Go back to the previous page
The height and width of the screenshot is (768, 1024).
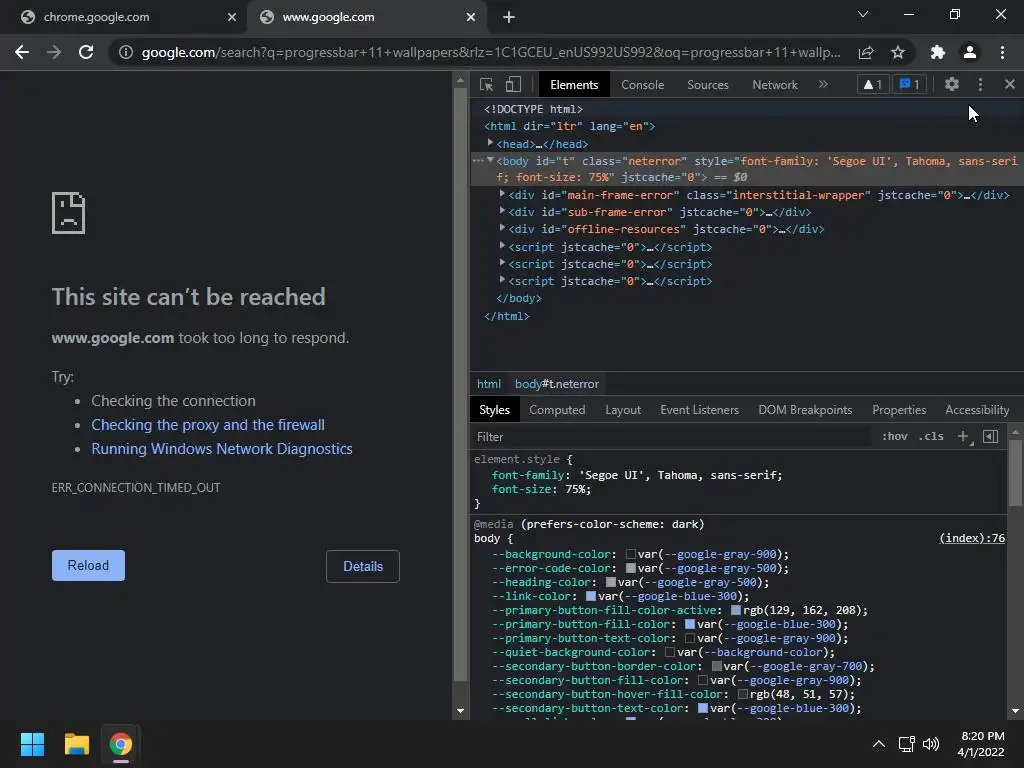click(22, 52)
